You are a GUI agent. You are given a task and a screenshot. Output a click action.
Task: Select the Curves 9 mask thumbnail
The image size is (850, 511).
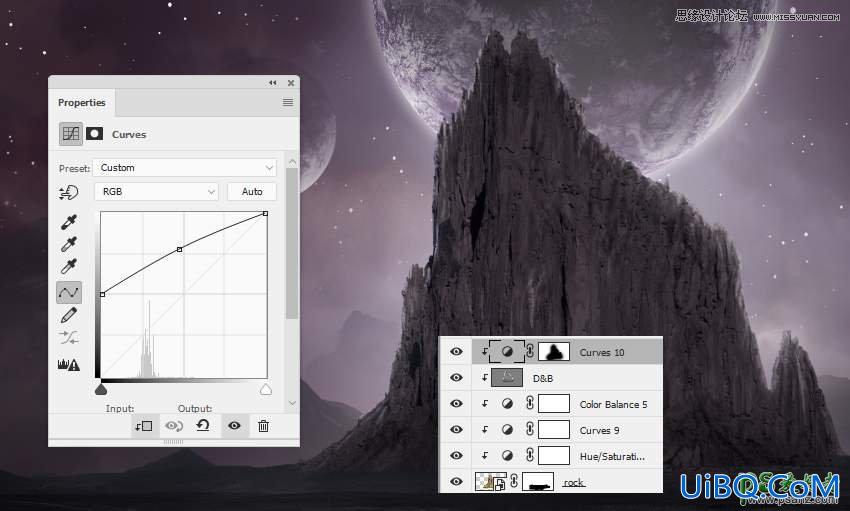[x=553, y=430]
